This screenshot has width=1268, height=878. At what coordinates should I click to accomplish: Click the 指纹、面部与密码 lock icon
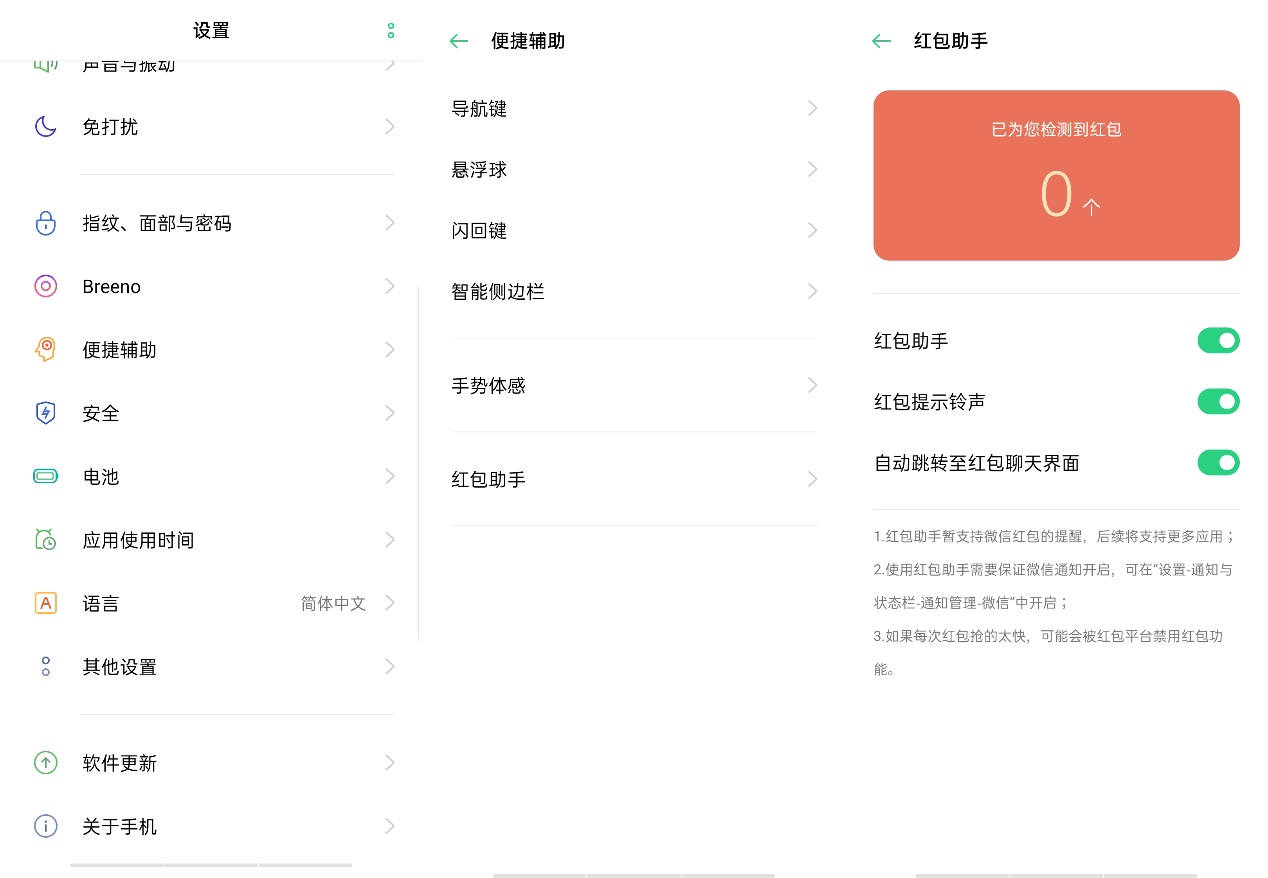tap(45, 223)
